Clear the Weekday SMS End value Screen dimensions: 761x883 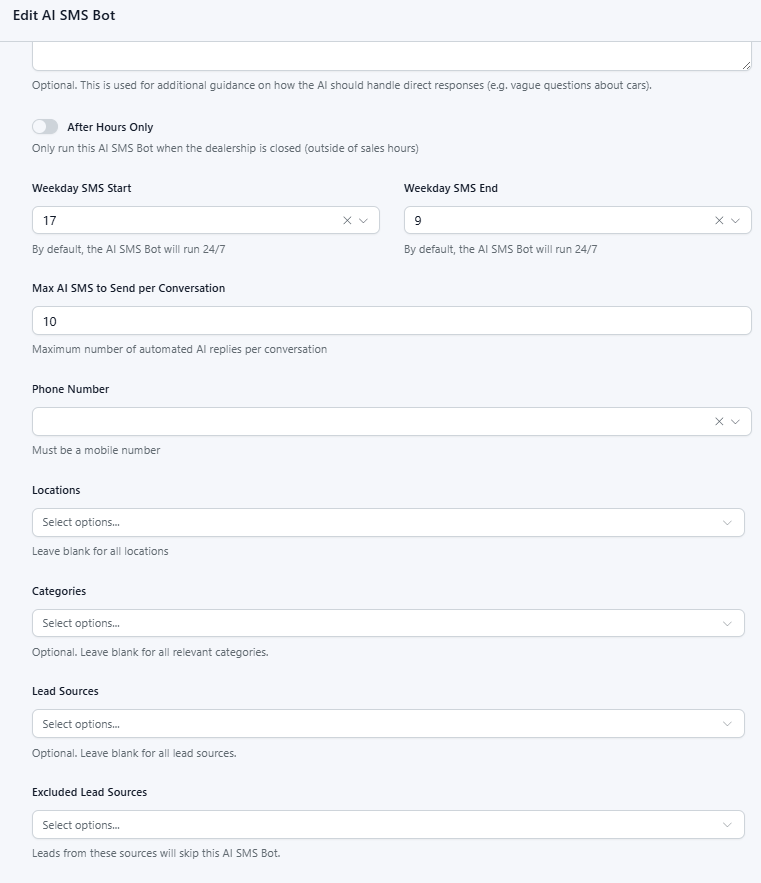point(719,221)
